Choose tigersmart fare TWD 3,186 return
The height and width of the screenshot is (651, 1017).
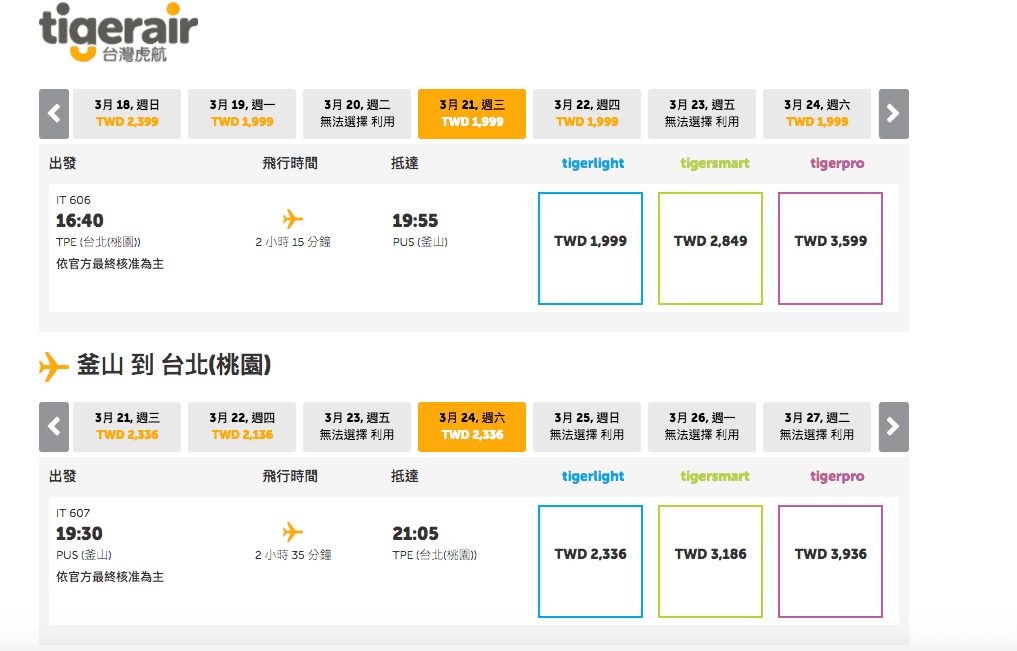[x=710, y=561]
